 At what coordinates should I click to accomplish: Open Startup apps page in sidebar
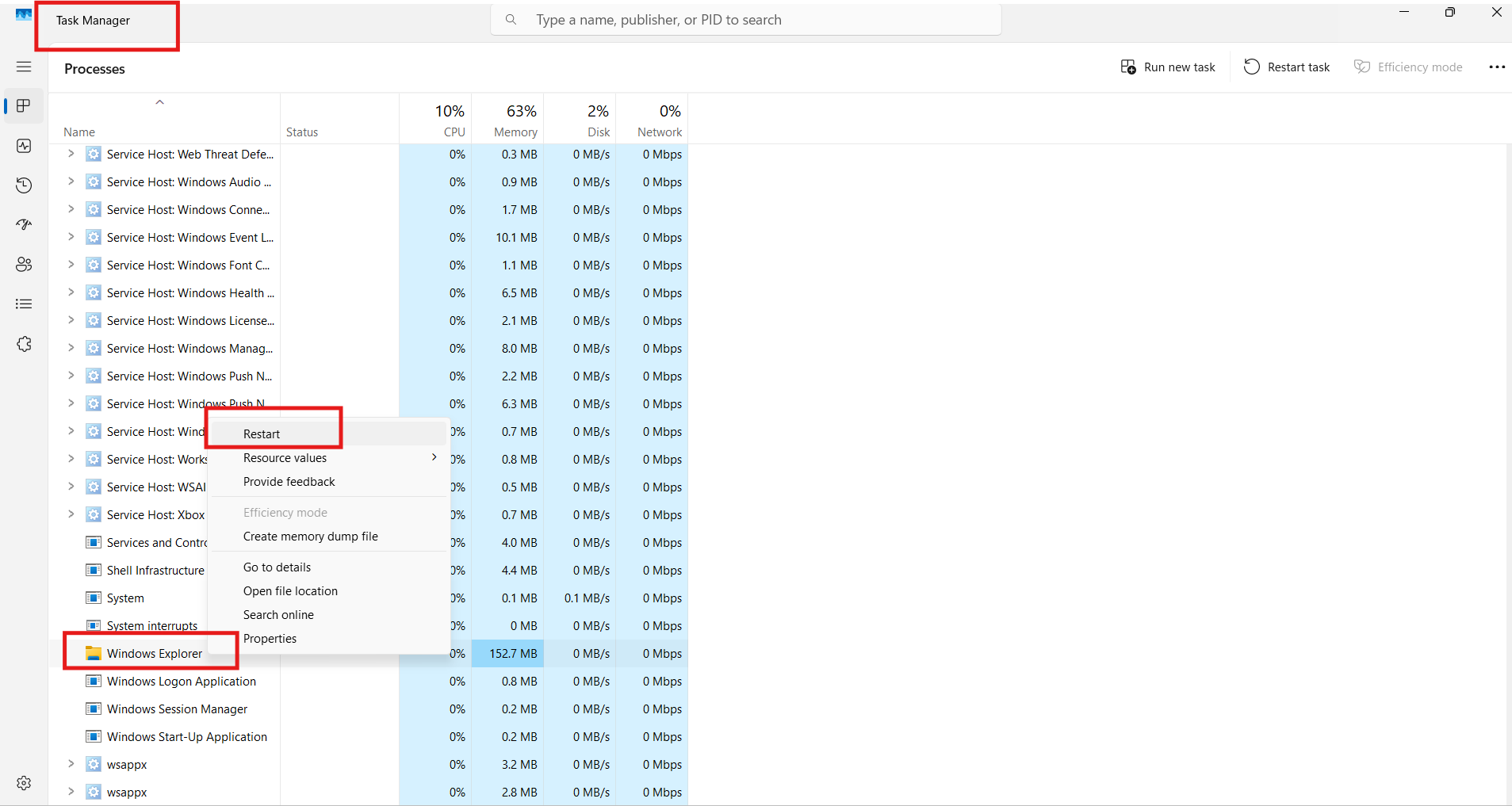tap(24, 225)
